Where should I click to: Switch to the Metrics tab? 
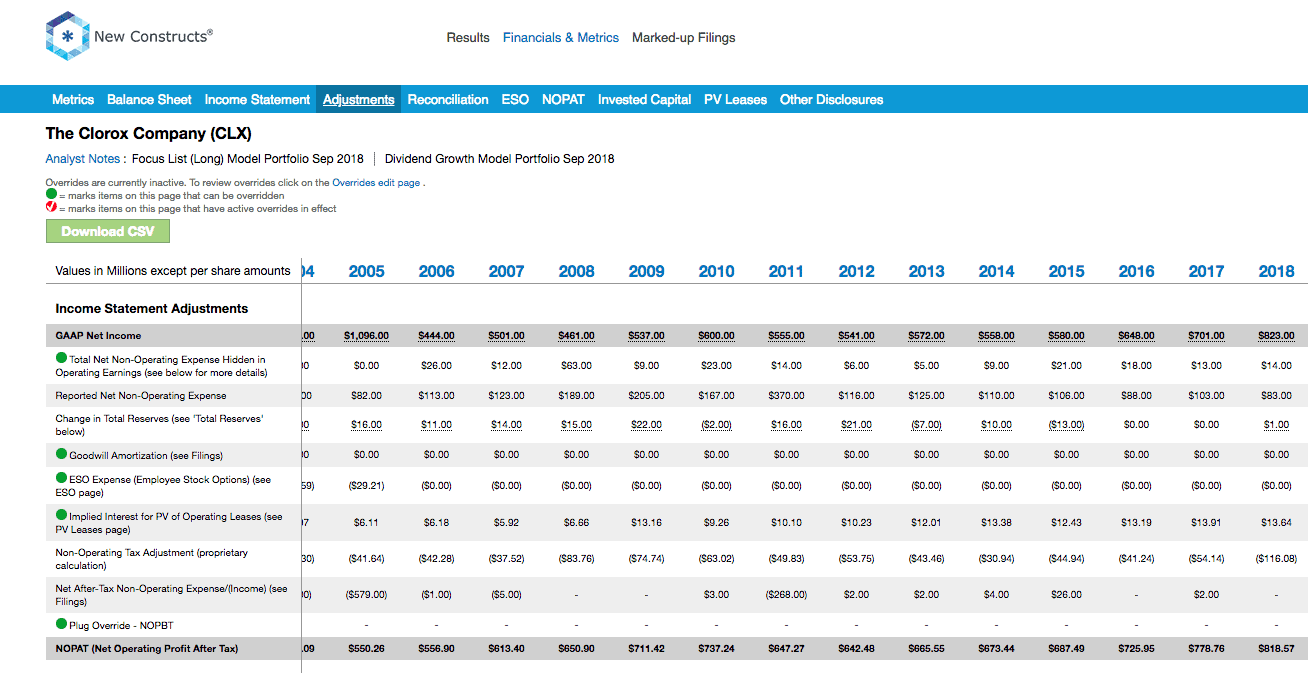(x=73, y=100)
